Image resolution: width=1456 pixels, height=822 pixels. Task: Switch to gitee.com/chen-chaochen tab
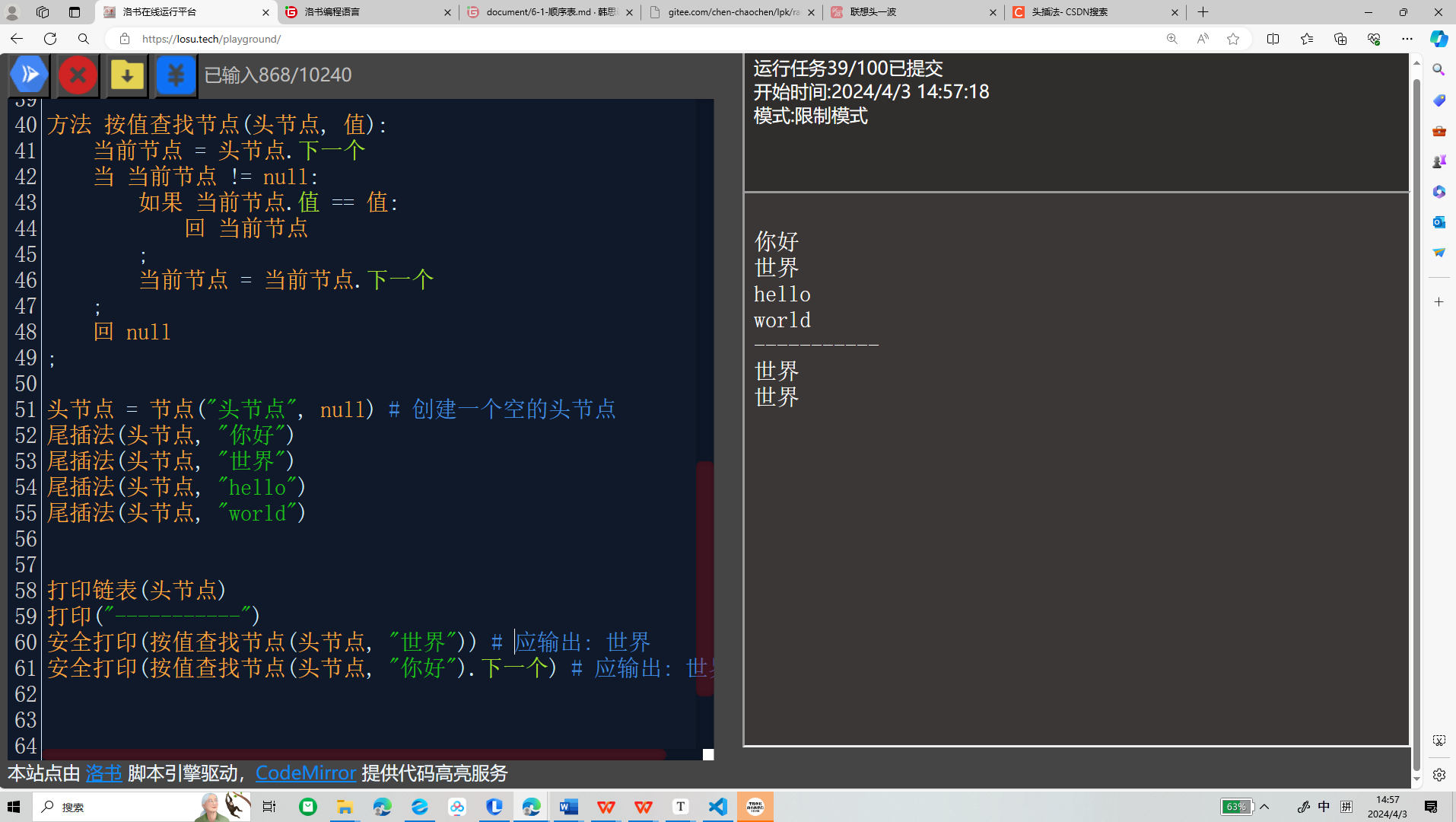point(732,12)
